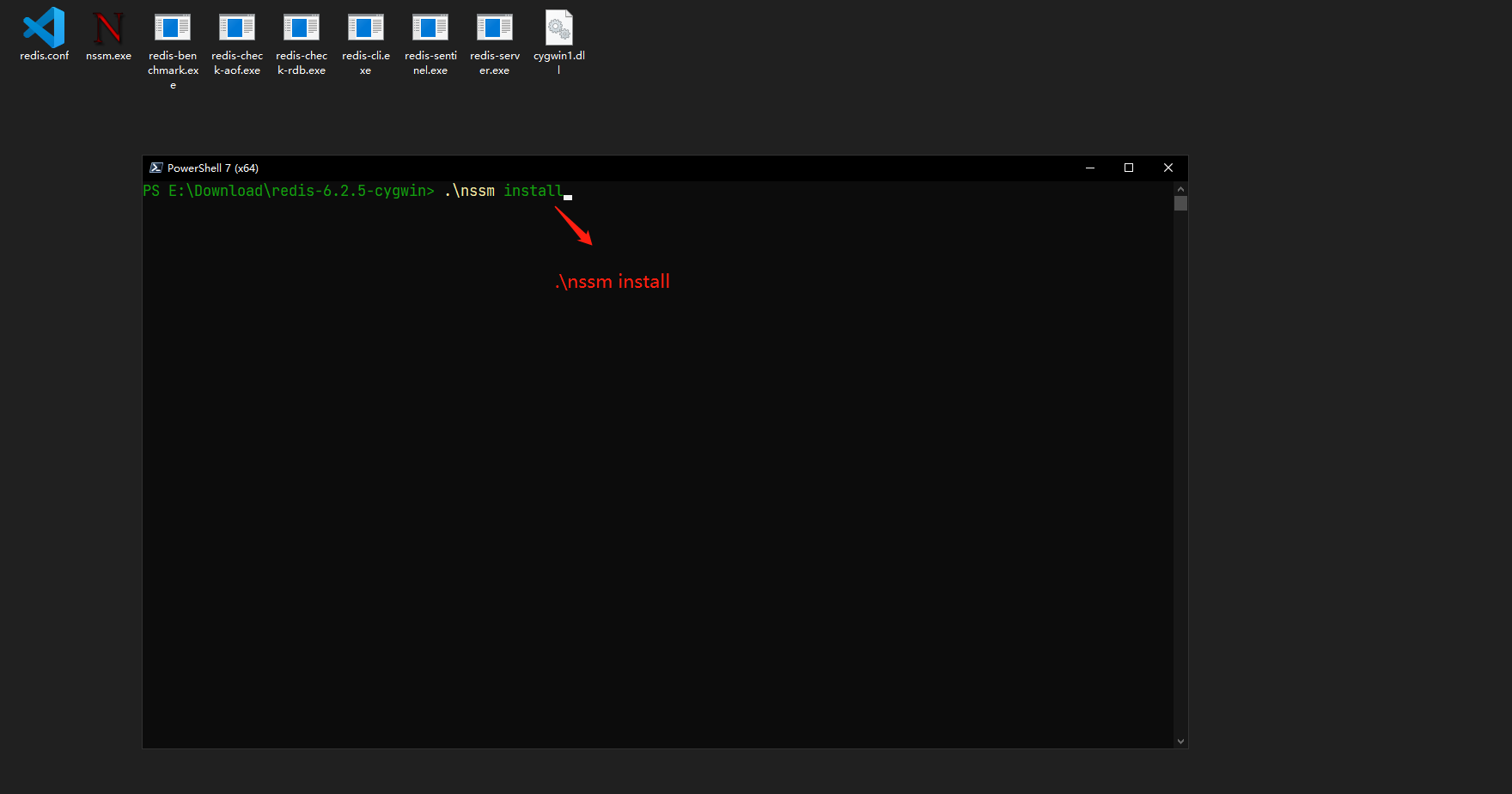Close the PowerShell 7 window
The image size is (1512, 794).
[x=1168, y=168]
